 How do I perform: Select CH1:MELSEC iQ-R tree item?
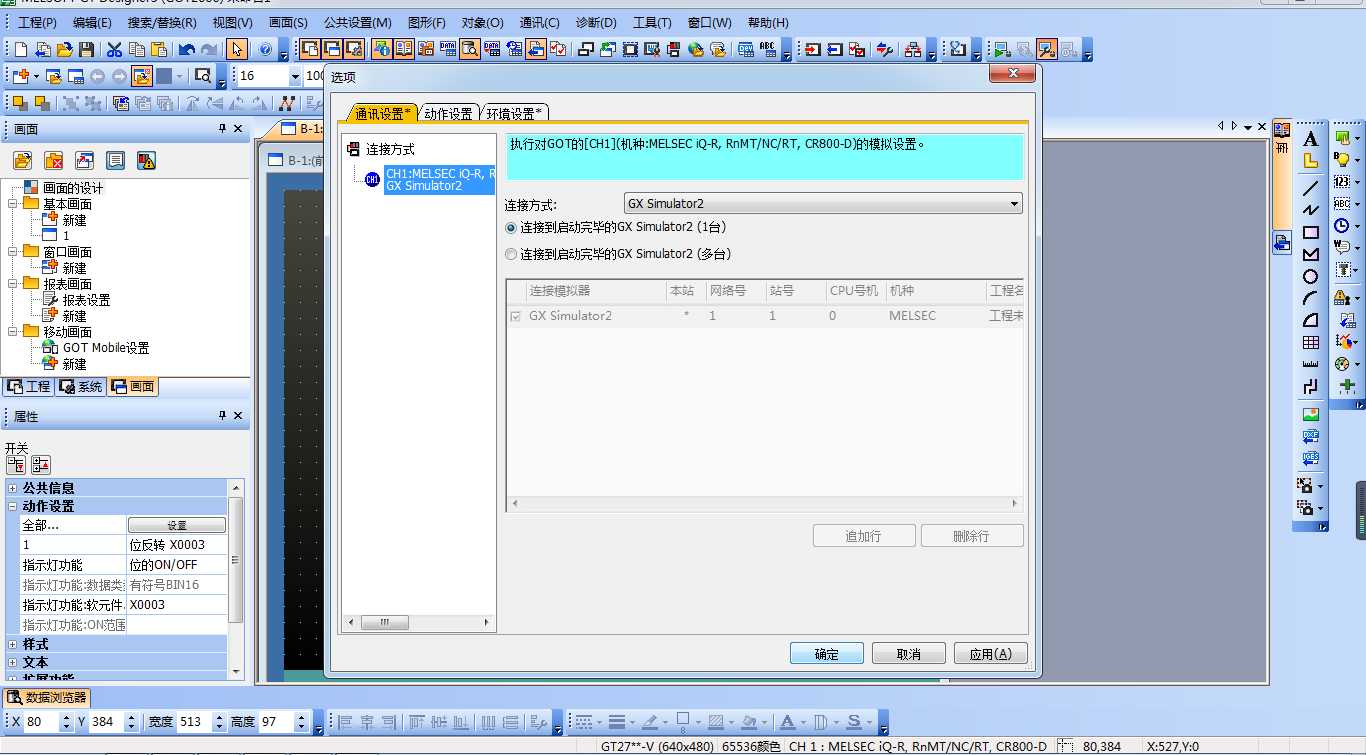coord(439,179)
